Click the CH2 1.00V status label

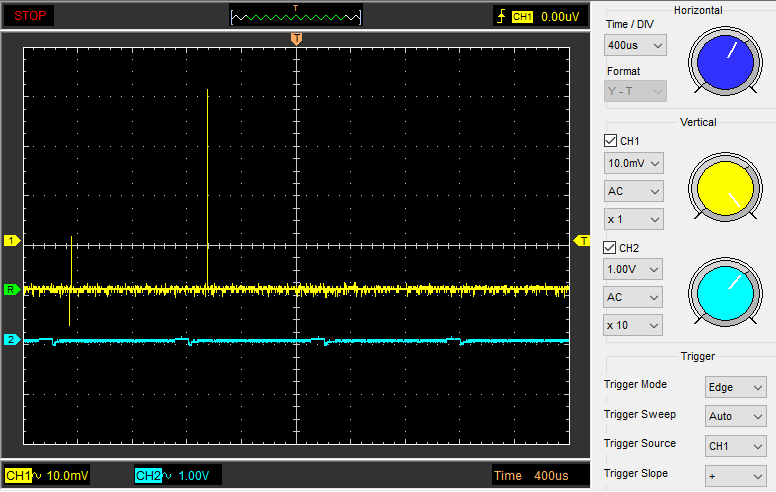178,475
